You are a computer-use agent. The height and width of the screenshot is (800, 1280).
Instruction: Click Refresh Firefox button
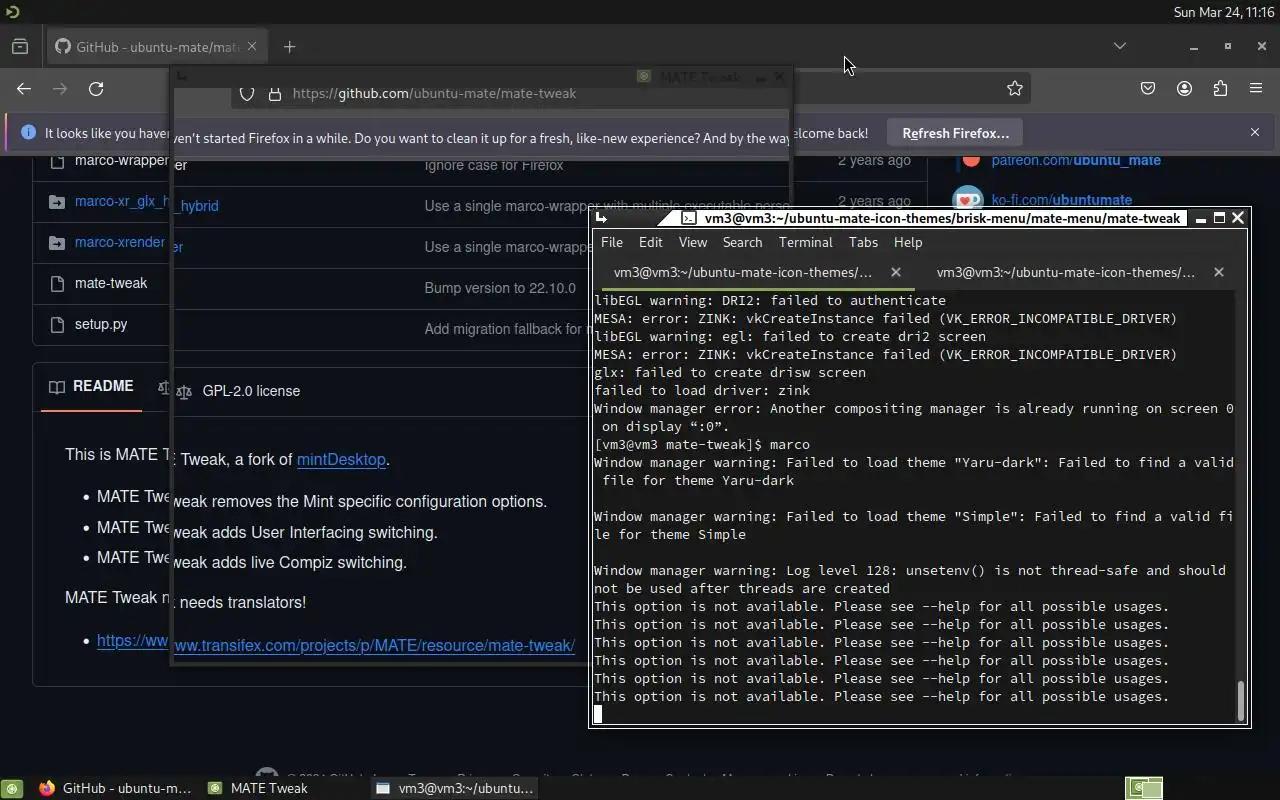tap(956, 133)
